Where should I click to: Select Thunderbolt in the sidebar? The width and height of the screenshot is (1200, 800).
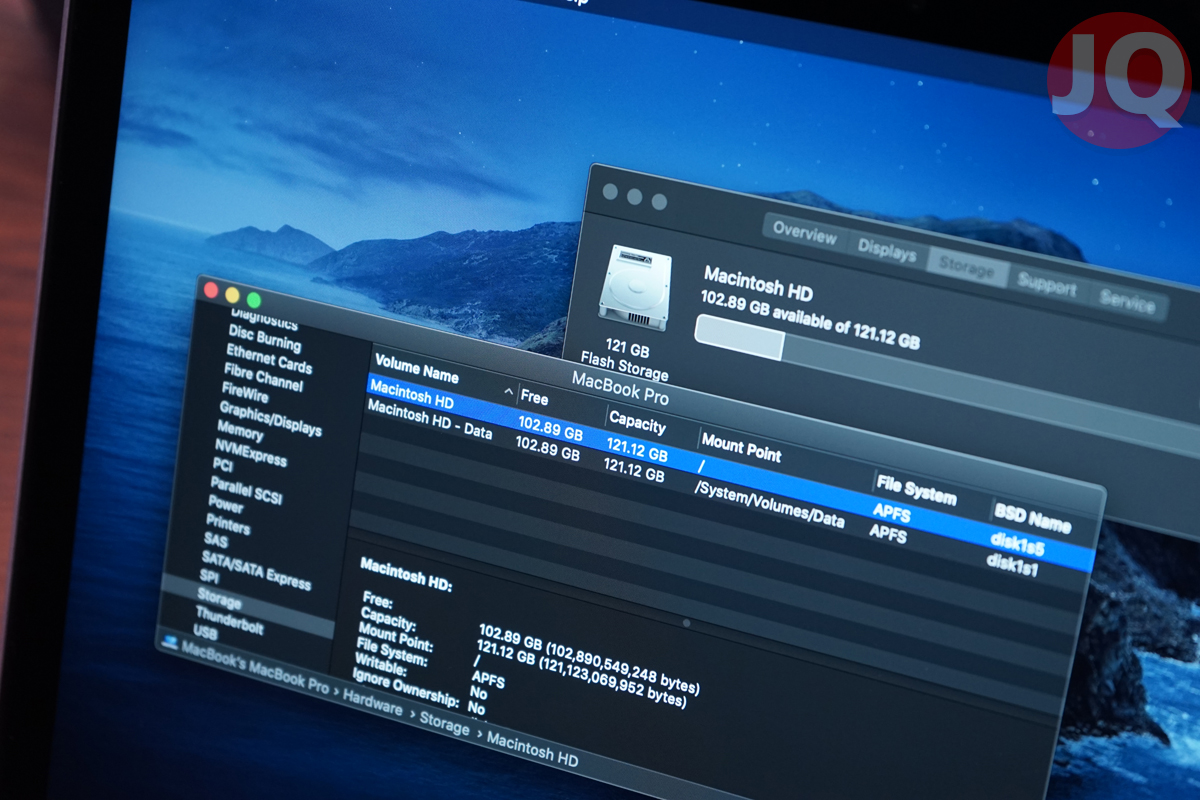point(229,620)
